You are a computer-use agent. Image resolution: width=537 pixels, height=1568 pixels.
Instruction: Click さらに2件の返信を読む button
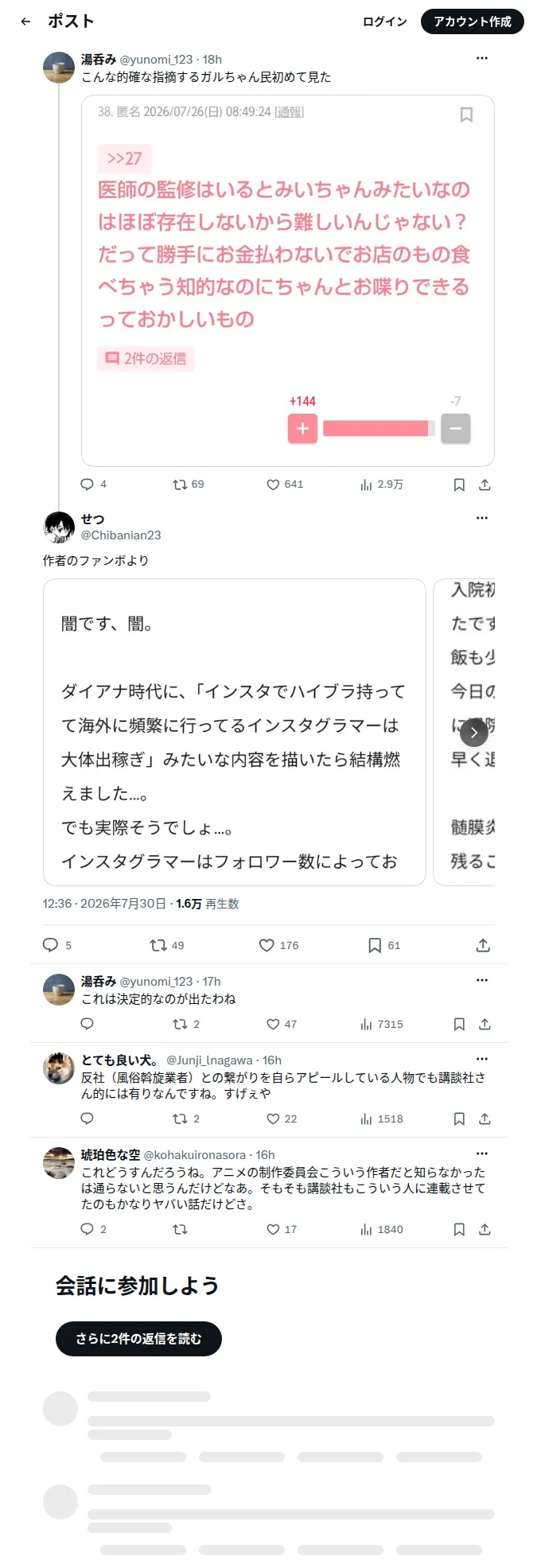point(138,1339)
